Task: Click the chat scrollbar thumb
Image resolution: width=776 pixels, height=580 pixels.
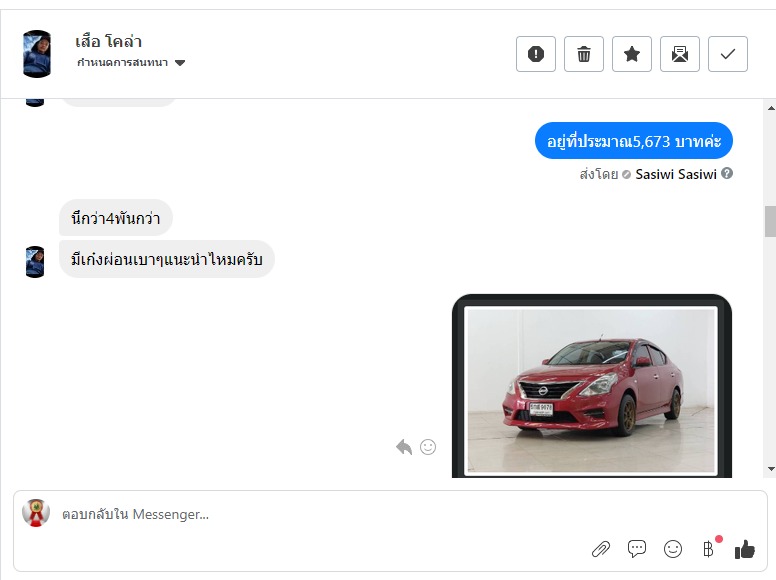Action: 771,221
